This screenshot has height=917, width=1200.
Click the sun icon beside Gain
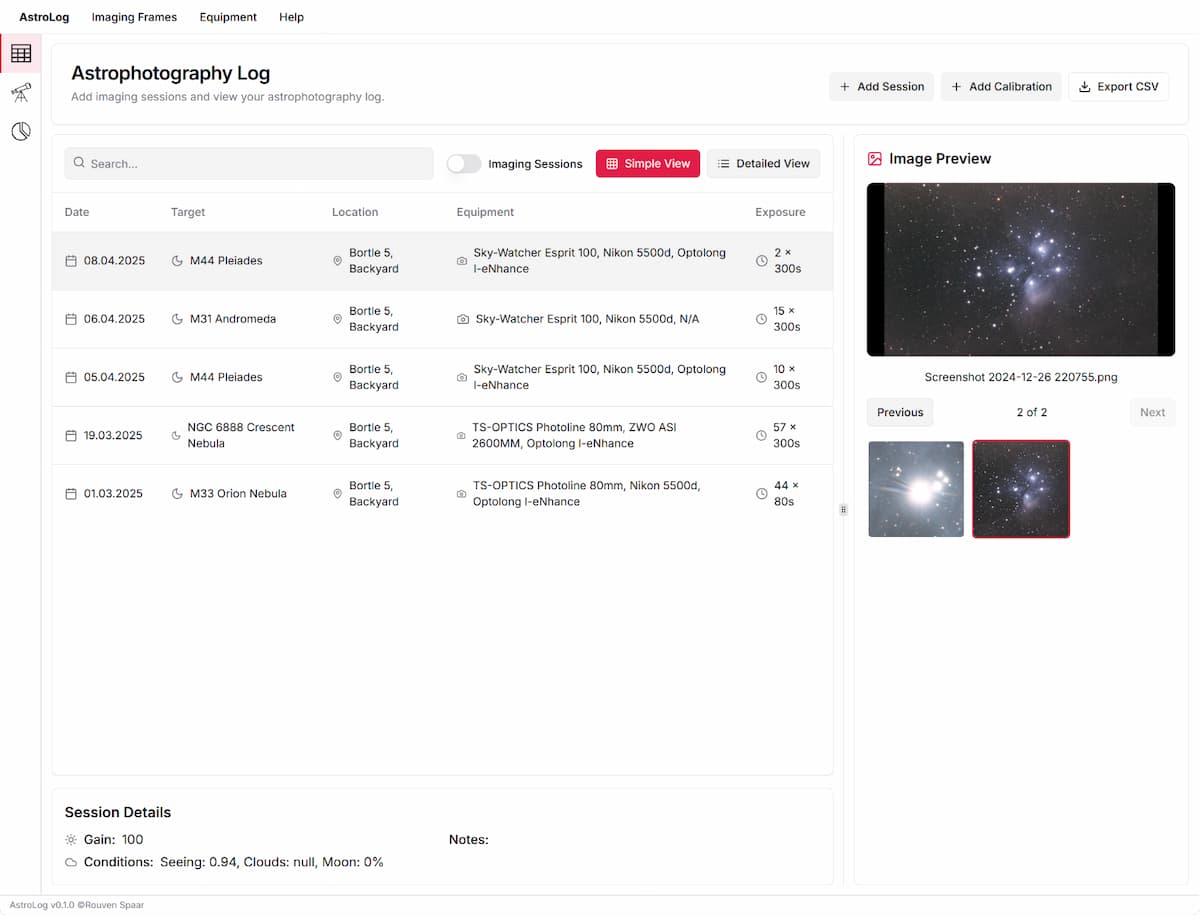[x=71, y=840]
